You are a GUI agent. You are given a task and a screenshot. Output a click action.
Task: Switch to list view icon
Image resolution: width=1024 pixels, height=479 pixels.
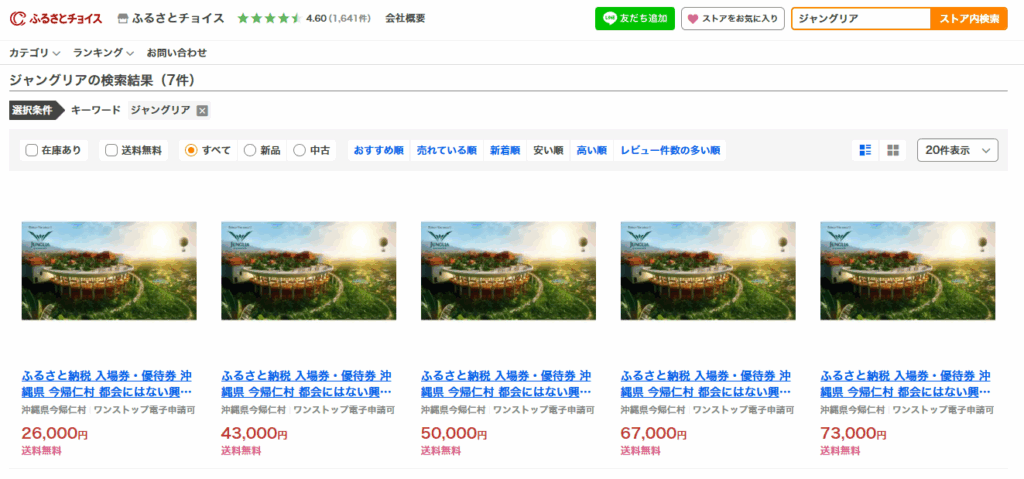coord(865,150)
